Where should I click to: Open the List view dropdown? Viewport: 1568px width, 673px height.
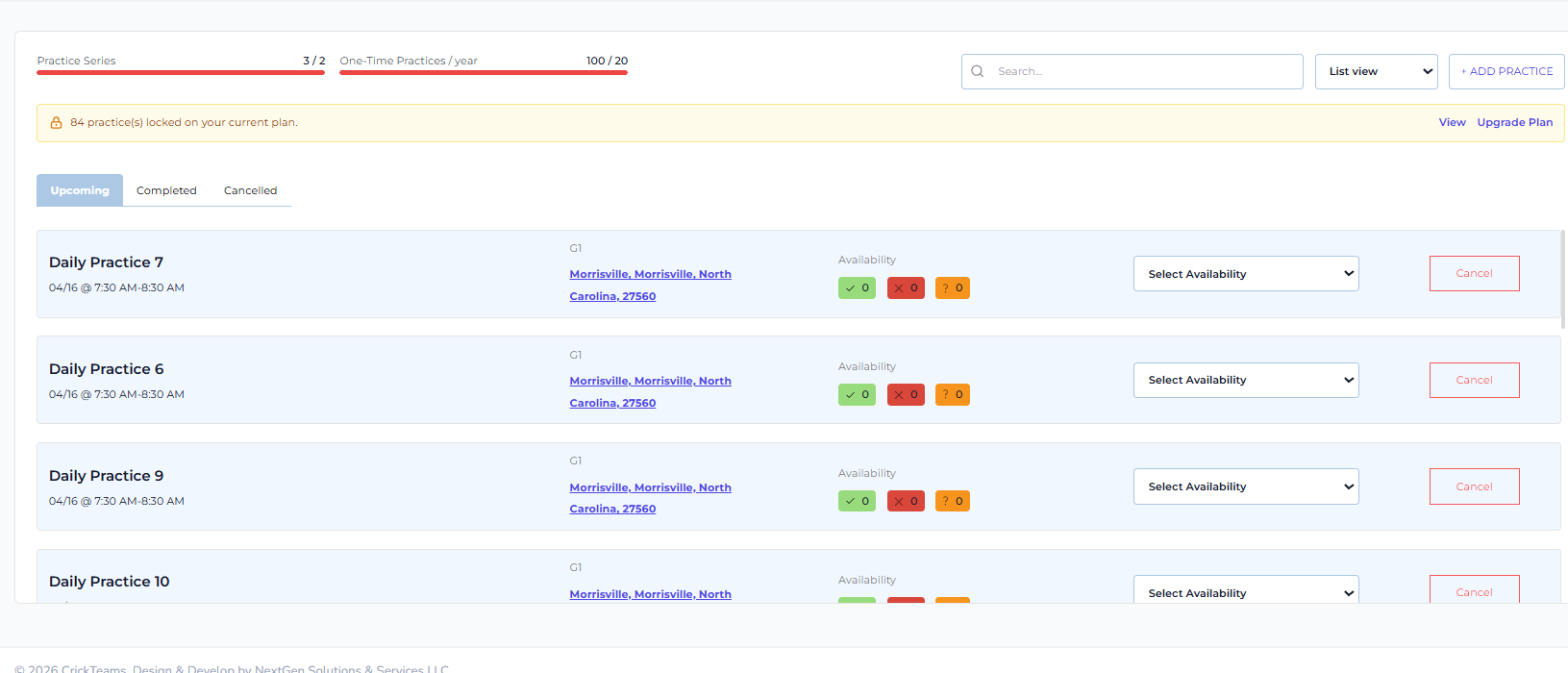pyautogui.click(x=1376, y=71)
